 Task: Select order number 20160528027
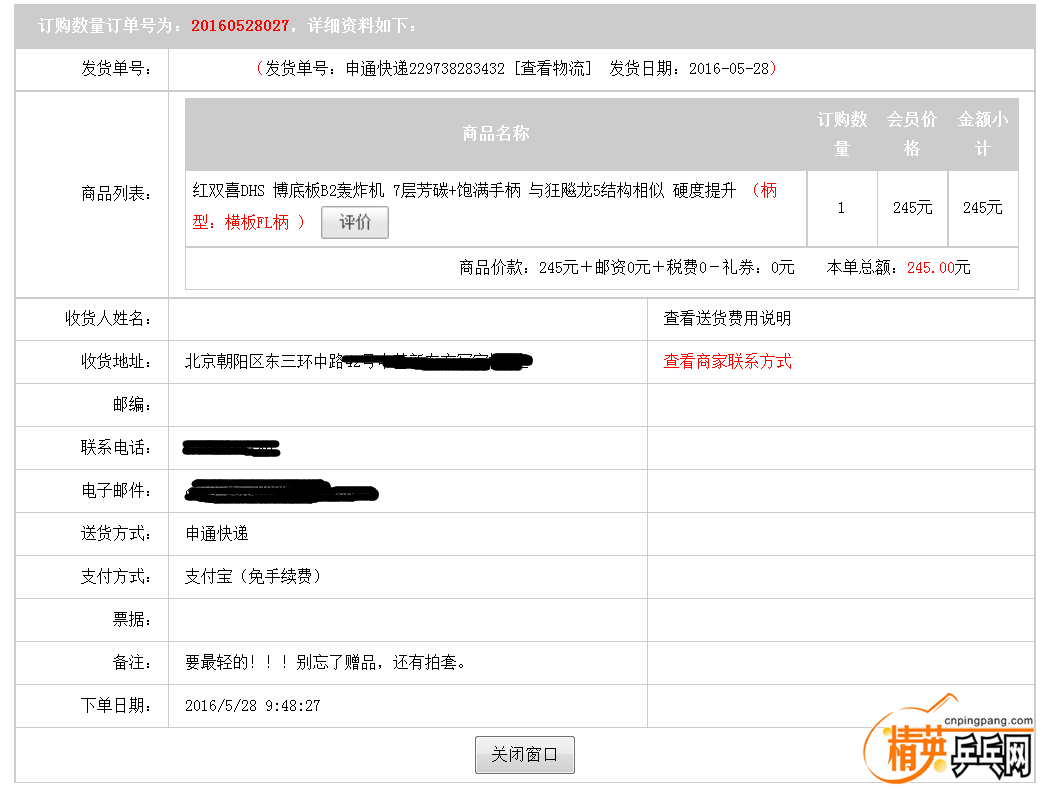point(240,26)
